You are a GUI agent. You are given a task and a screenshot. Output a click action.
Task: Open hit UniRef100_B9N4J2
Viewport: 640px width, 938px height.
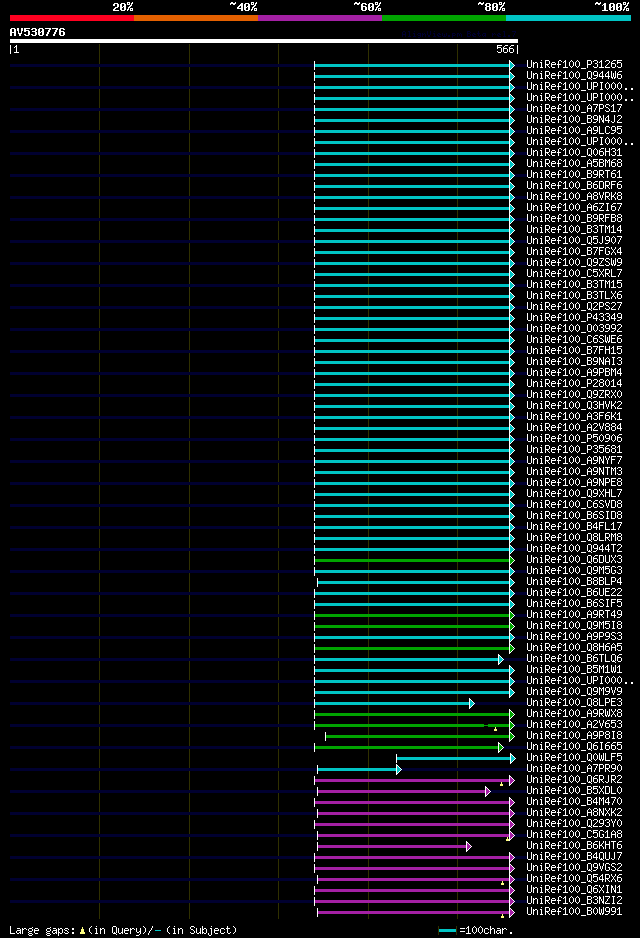pos(574,119)
